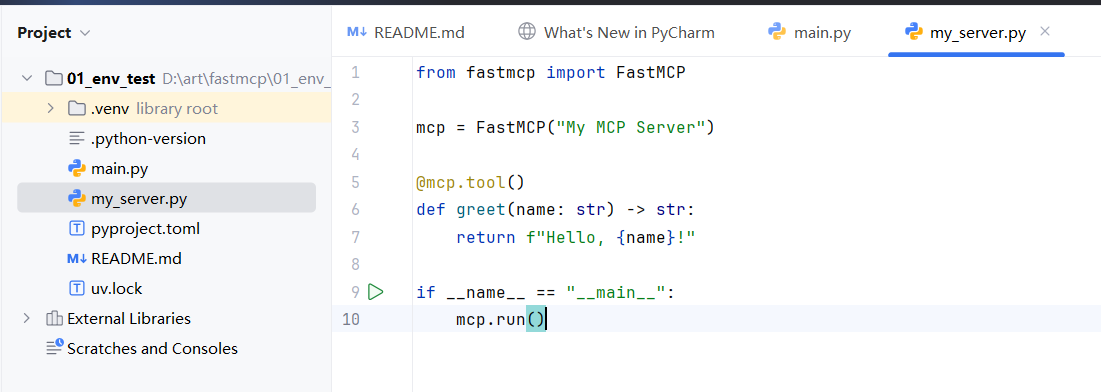This screenshot has width=1101, height=392.
Task: Click the "My MCP Server" string
Action: click(631, 127)
